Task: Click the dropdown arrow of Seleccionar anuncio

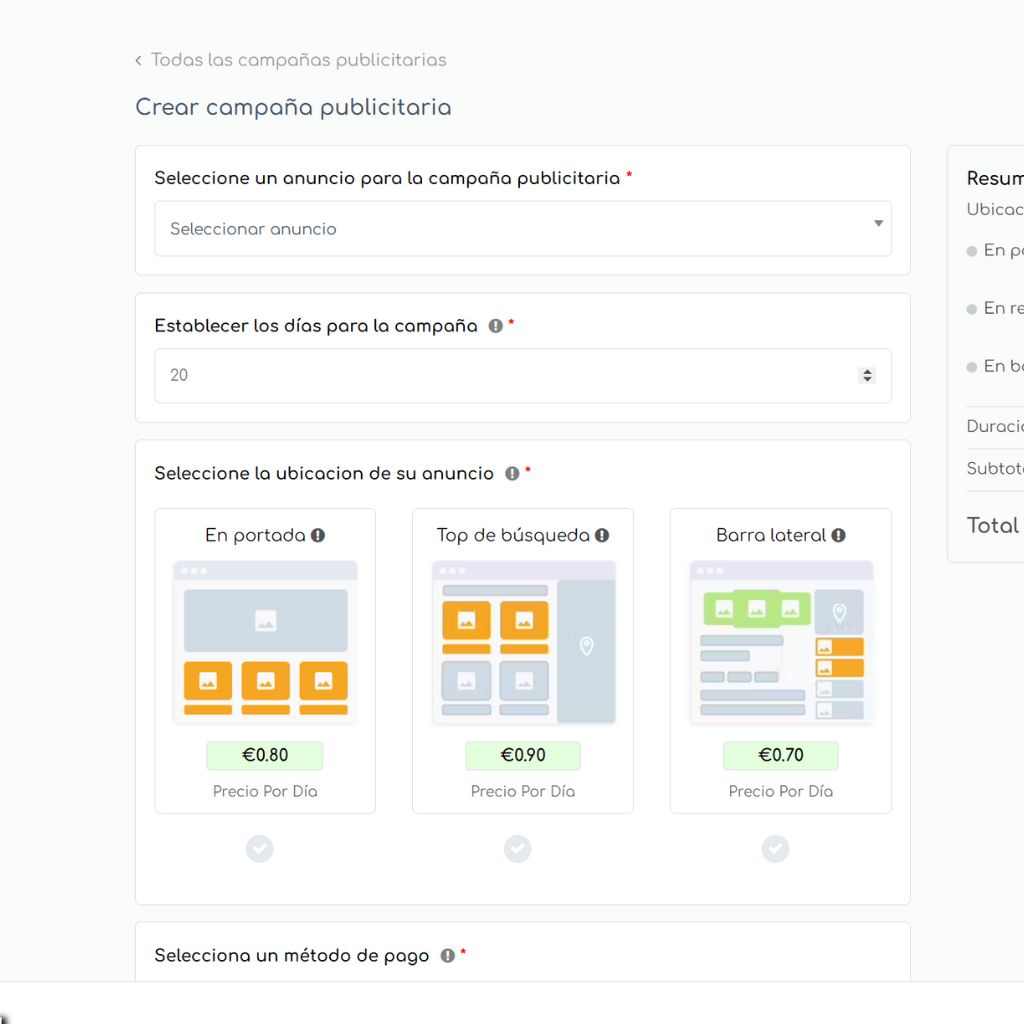Action: [878, 223]
